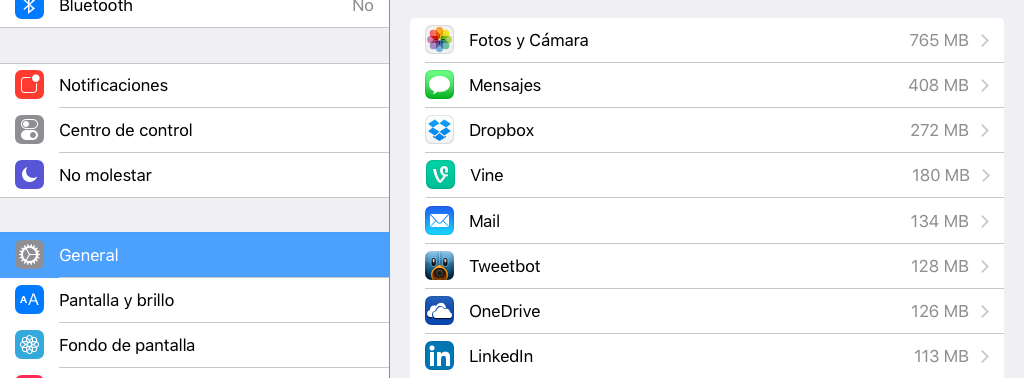The width and height of the screenshot is (1024, 378).
Task: Click the 272 MB storage value
Action: tap(939, 131)
